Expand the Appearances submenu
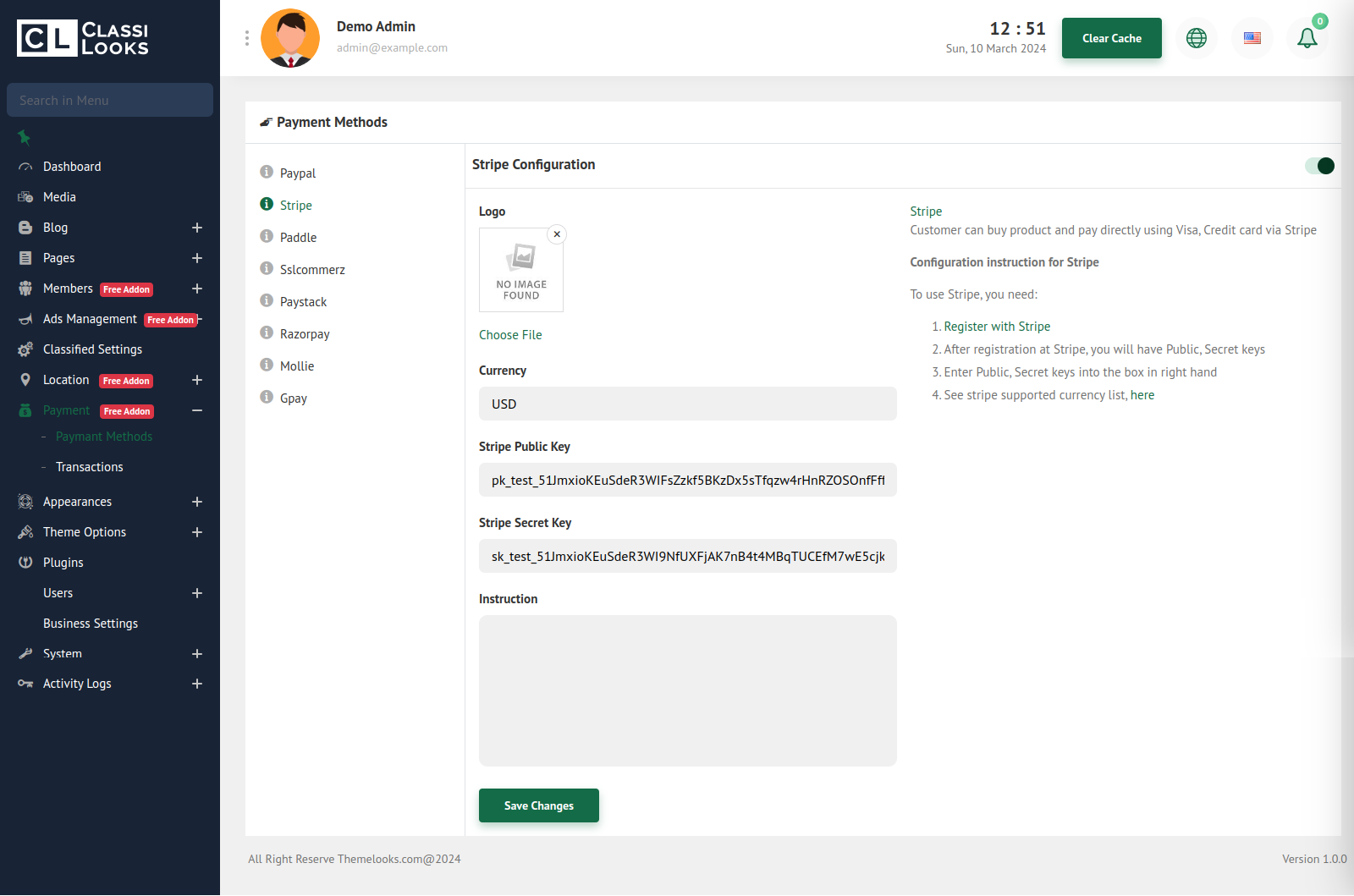 [x=197, y=502]
